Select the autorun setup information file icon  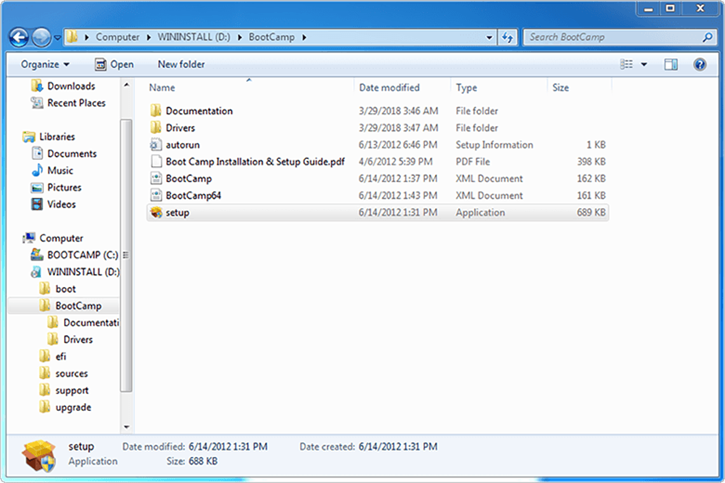click(x=156, y=145)
